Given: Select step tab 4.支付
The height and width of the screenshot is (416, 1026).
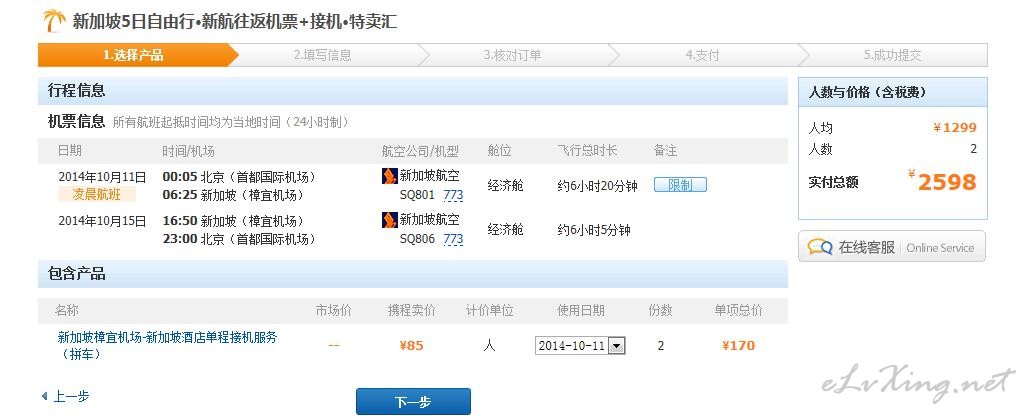Looking at the screenshot, I should pyautogui.click(x=702, y=56).
